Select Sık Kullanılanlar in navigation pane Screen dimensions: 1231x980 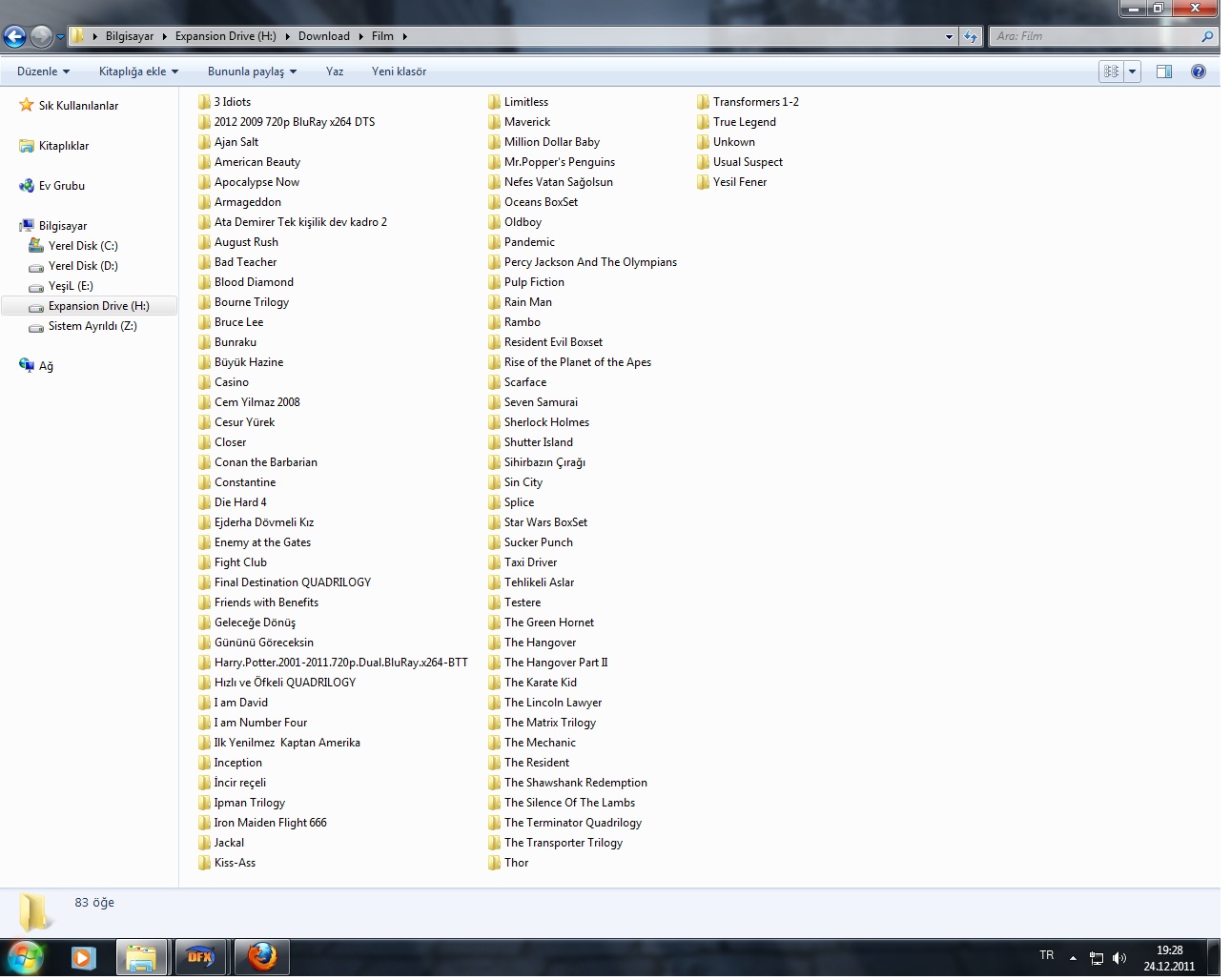pos(78,106)
